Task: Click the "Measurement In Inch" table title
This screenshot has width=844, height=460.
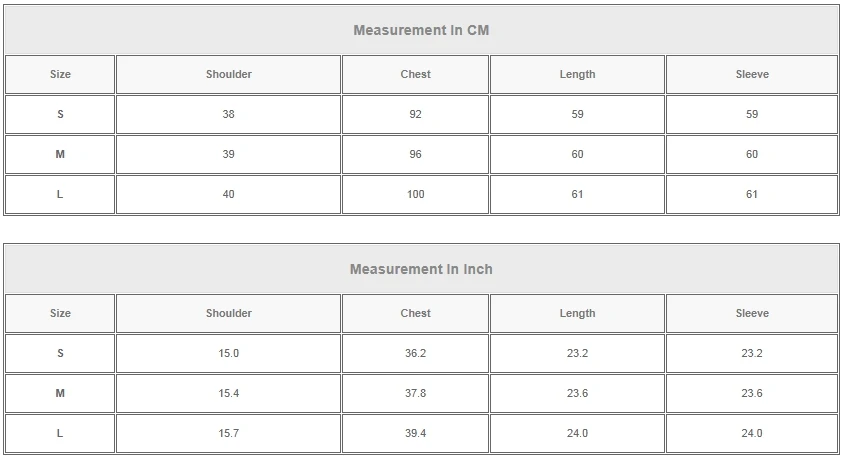Action: (421, 269)
